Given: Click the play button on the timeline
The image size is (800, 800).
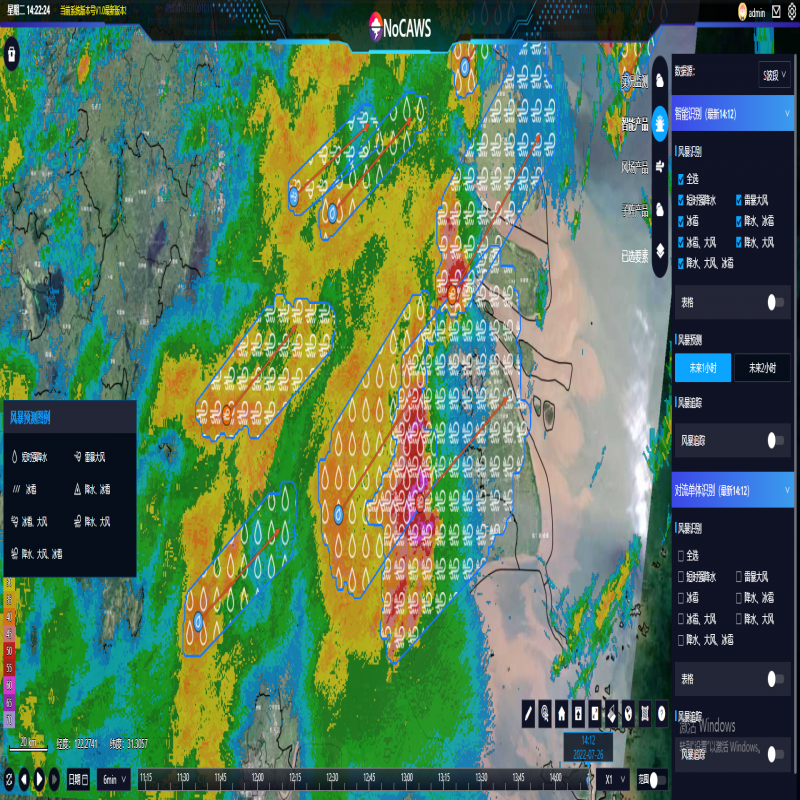Looking at the screenshot, I should point(39,779).
